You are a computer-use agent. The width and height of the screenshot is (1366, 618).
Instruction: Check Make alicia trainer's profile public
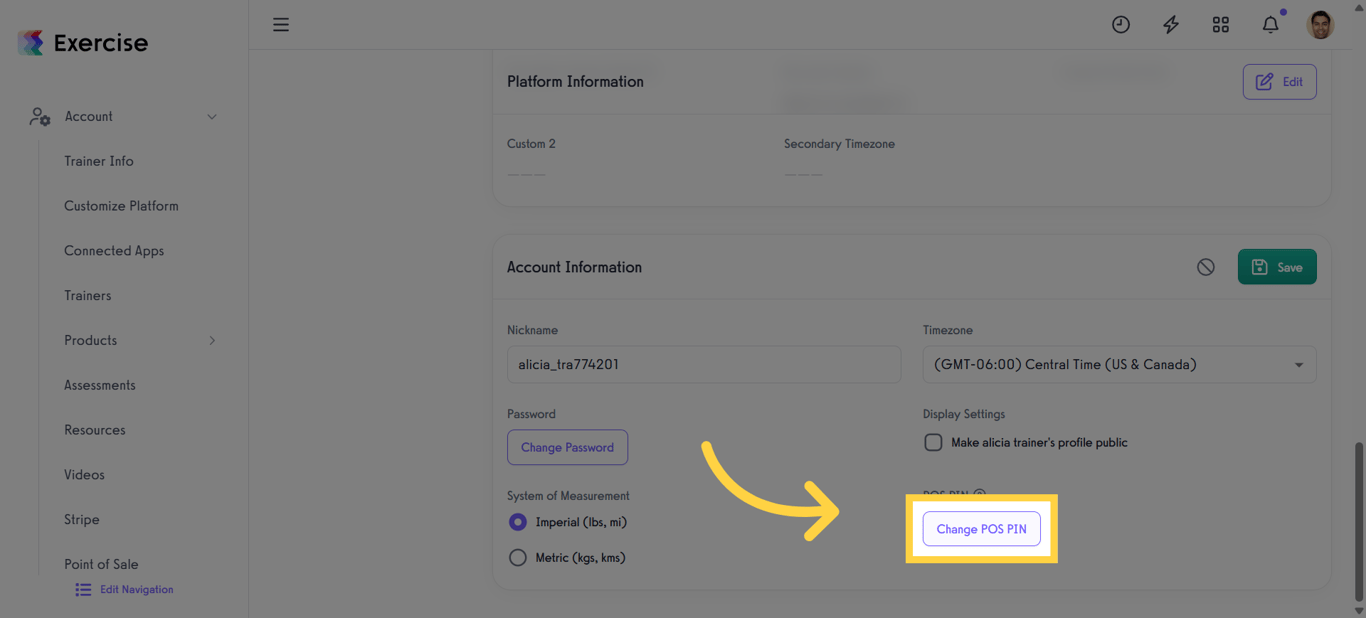(x=933, y=442)
